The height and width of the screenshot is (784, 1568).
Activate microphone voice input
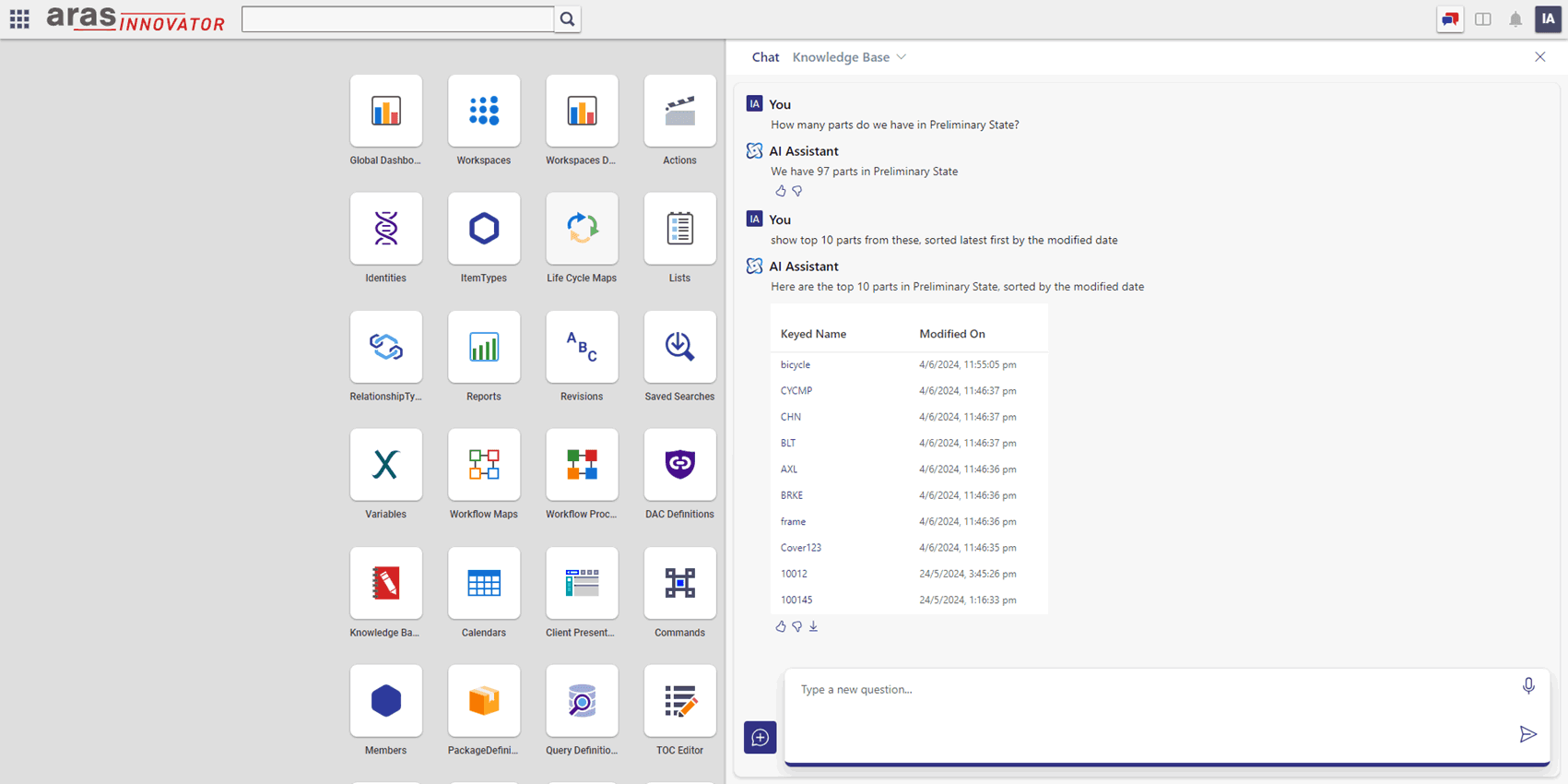pyautogui.click(x=1528, y=686)
